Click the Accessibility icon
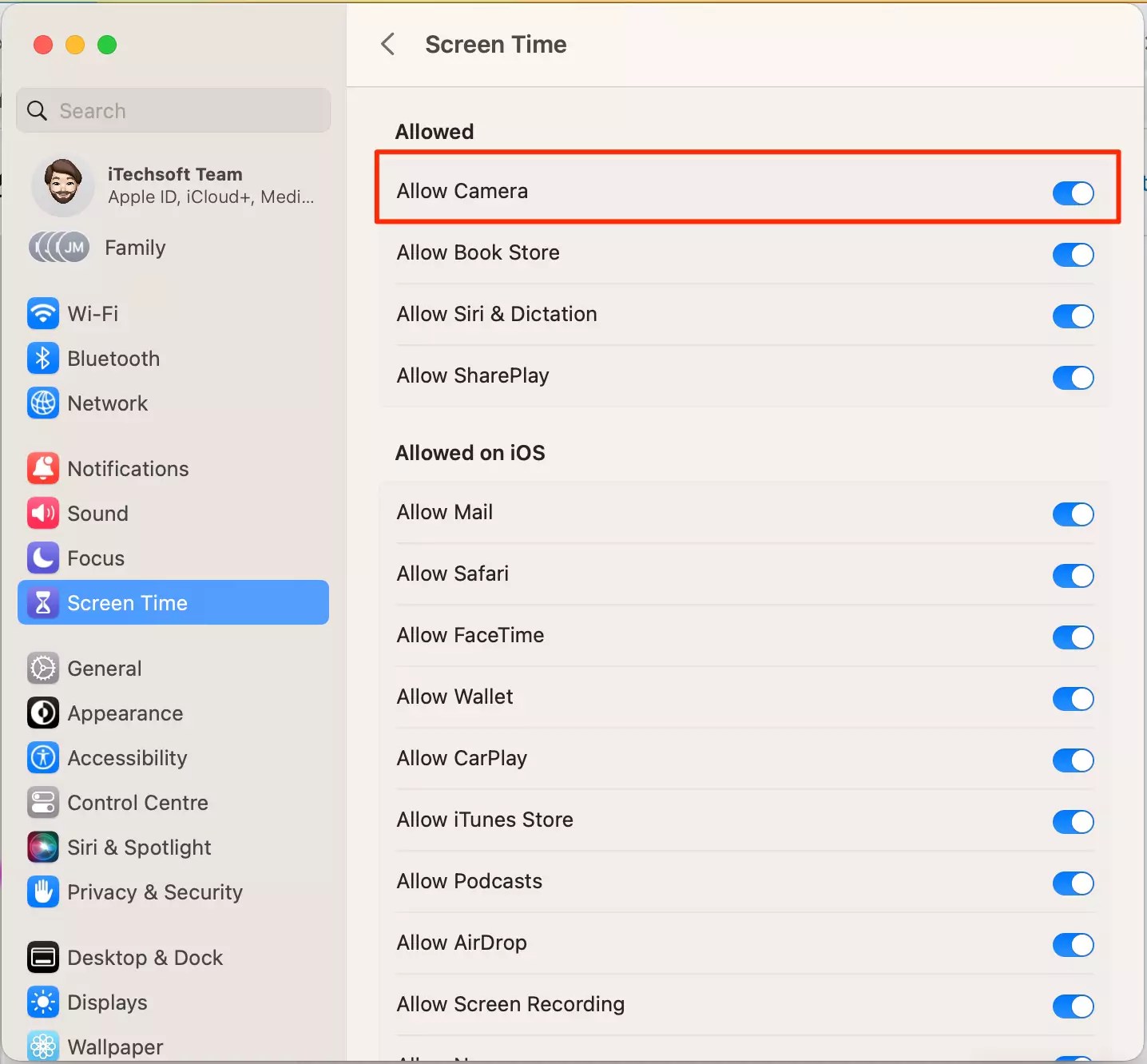Screen dimensions: 1147x1064 tap(43, 757)
